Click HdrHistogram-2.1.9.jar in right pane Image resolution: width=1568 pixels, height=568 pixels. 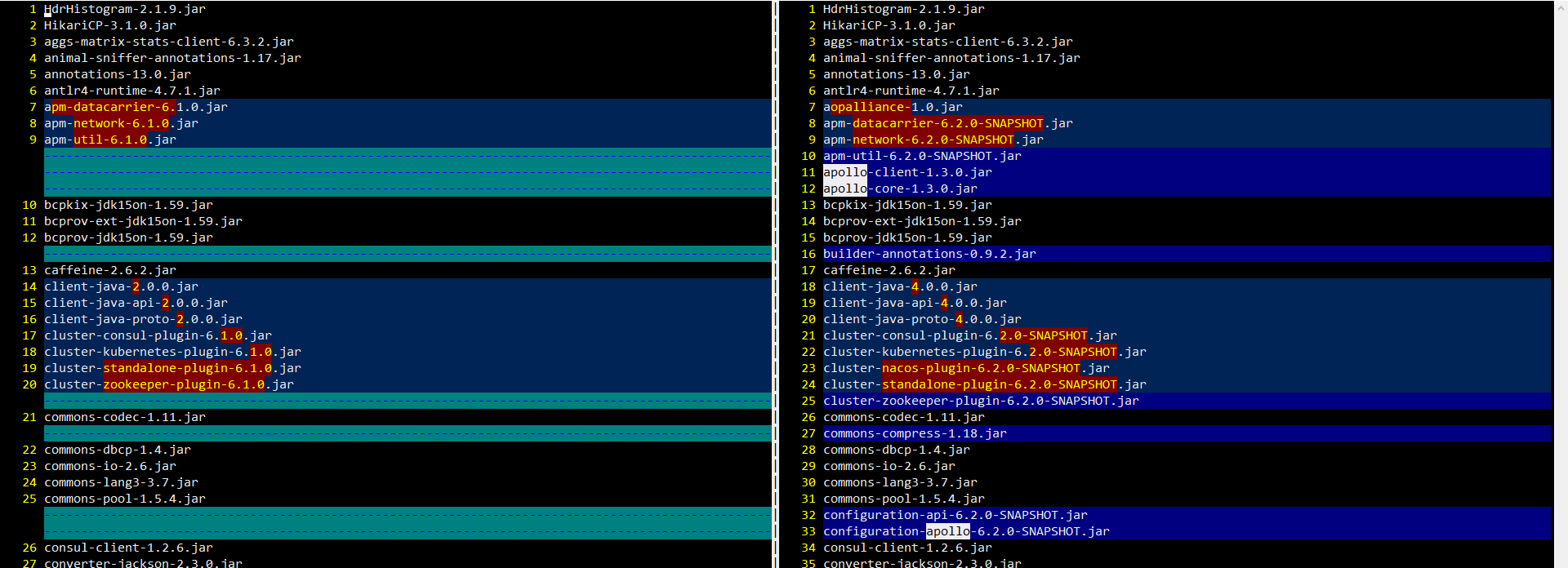(904, 9)
